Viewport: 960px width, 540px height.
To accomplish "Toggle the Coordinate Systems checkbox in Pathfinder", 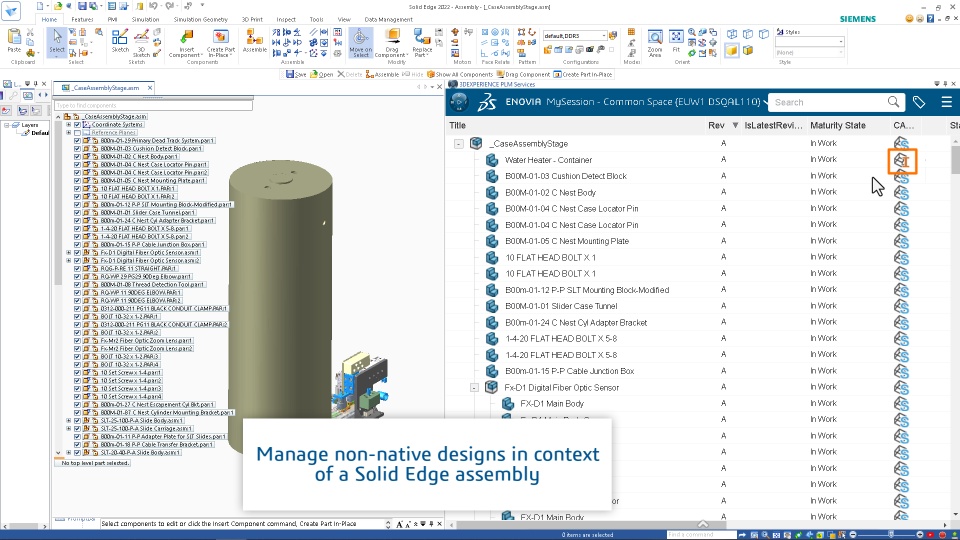I will click(77, 124).
